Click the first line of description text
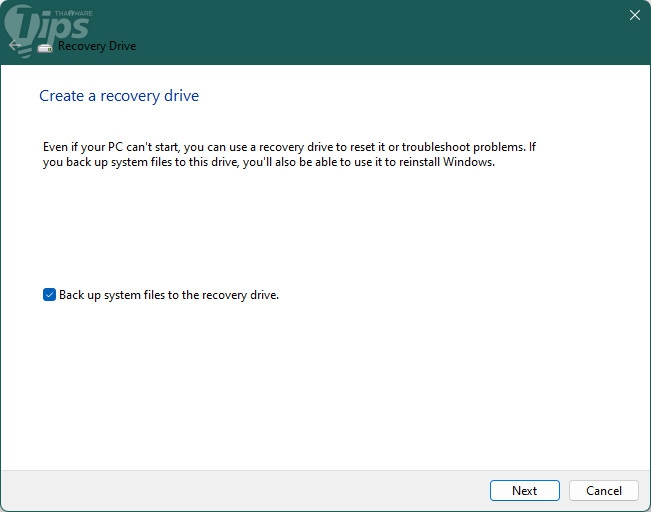 tap(289, 147)
